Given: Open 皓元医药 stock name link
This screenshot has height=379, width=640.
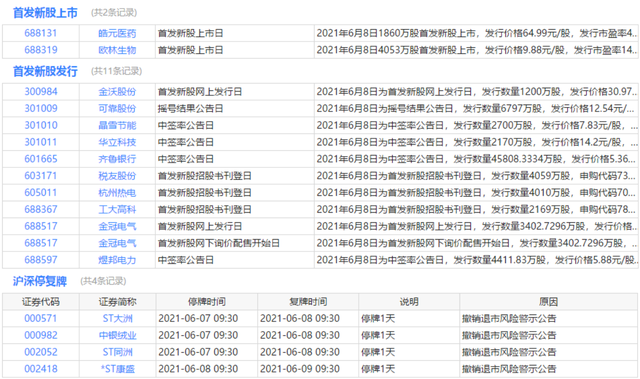Looking at the screenshot, I should tap(117, 33).
